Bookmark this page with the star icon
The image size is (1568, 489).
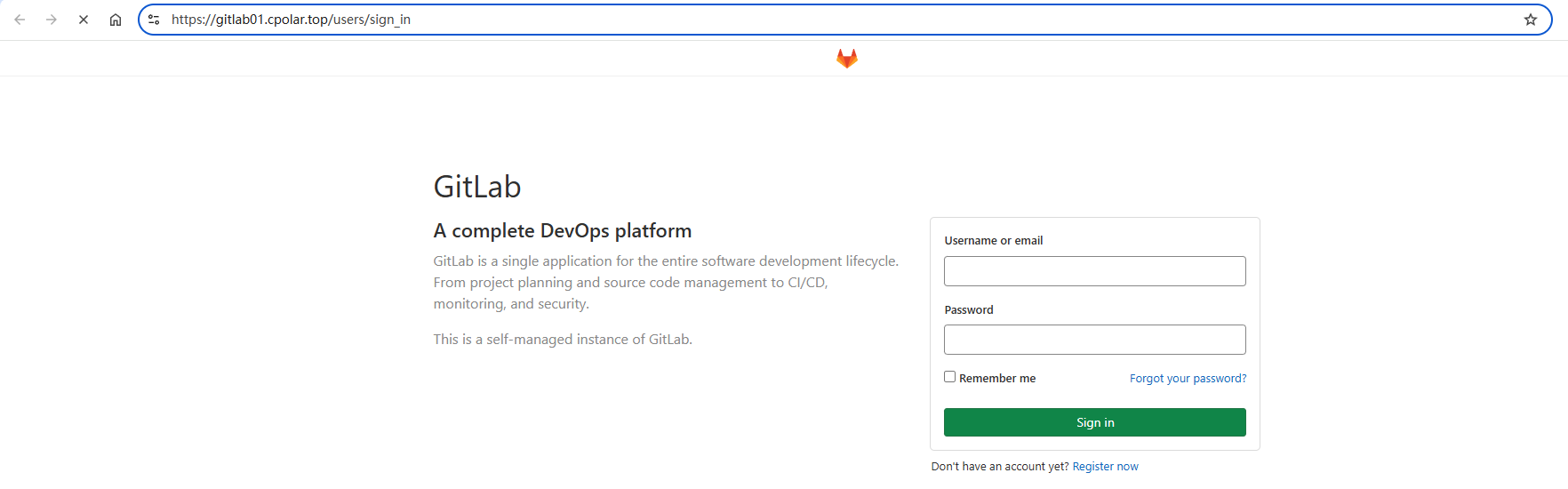click(x=1531, y=20)
